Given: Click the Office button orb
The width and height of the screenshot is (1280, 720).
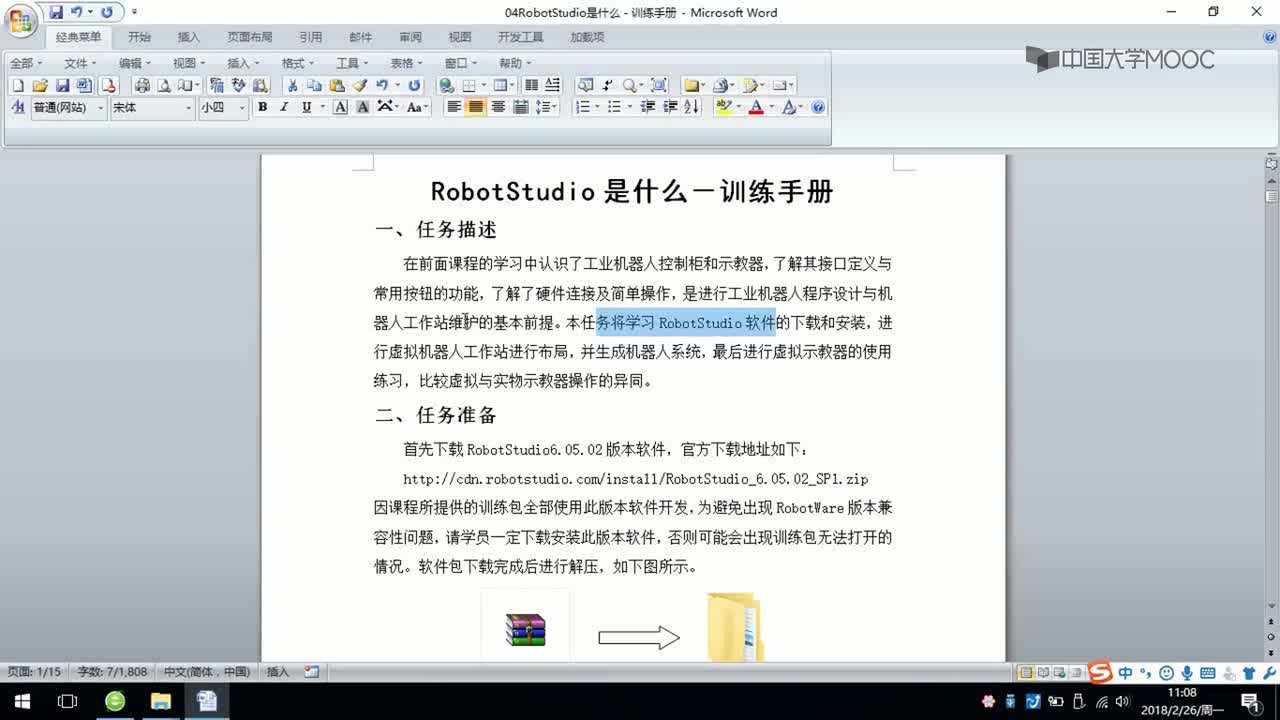Looking at the screenshot, I should 20,20.
